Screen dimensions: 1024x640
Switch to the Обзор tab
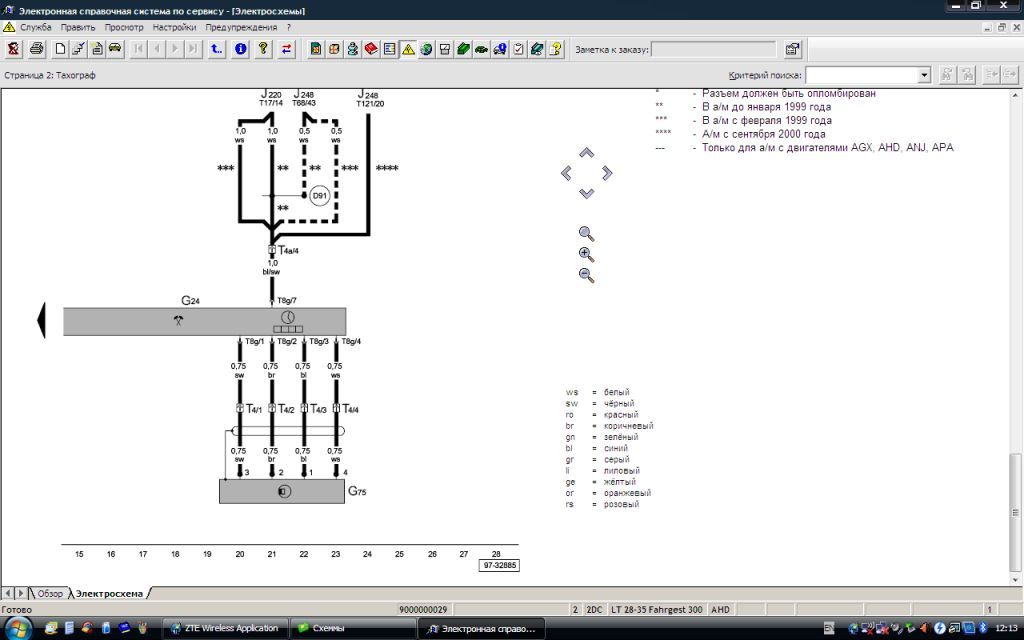(50, 593)
